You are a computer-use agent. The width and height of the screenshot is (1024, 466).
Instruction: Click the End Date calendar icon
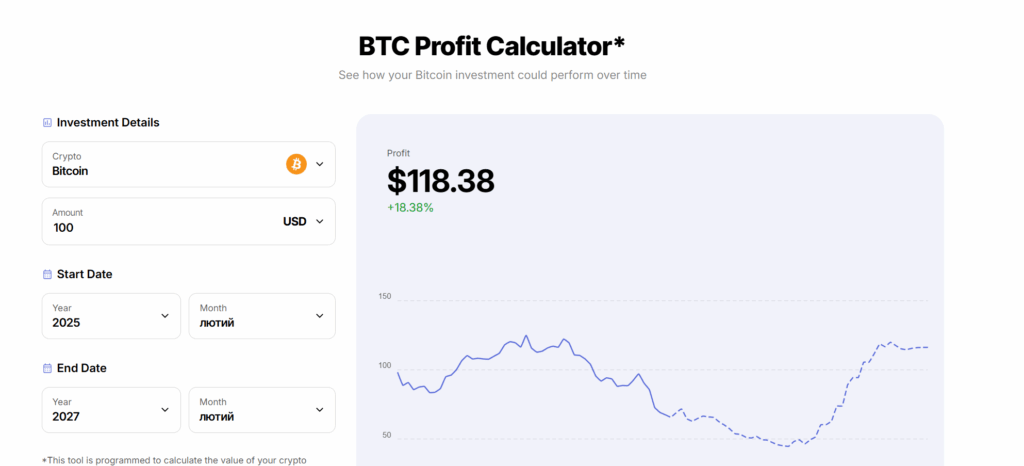(x=47, y=368)
